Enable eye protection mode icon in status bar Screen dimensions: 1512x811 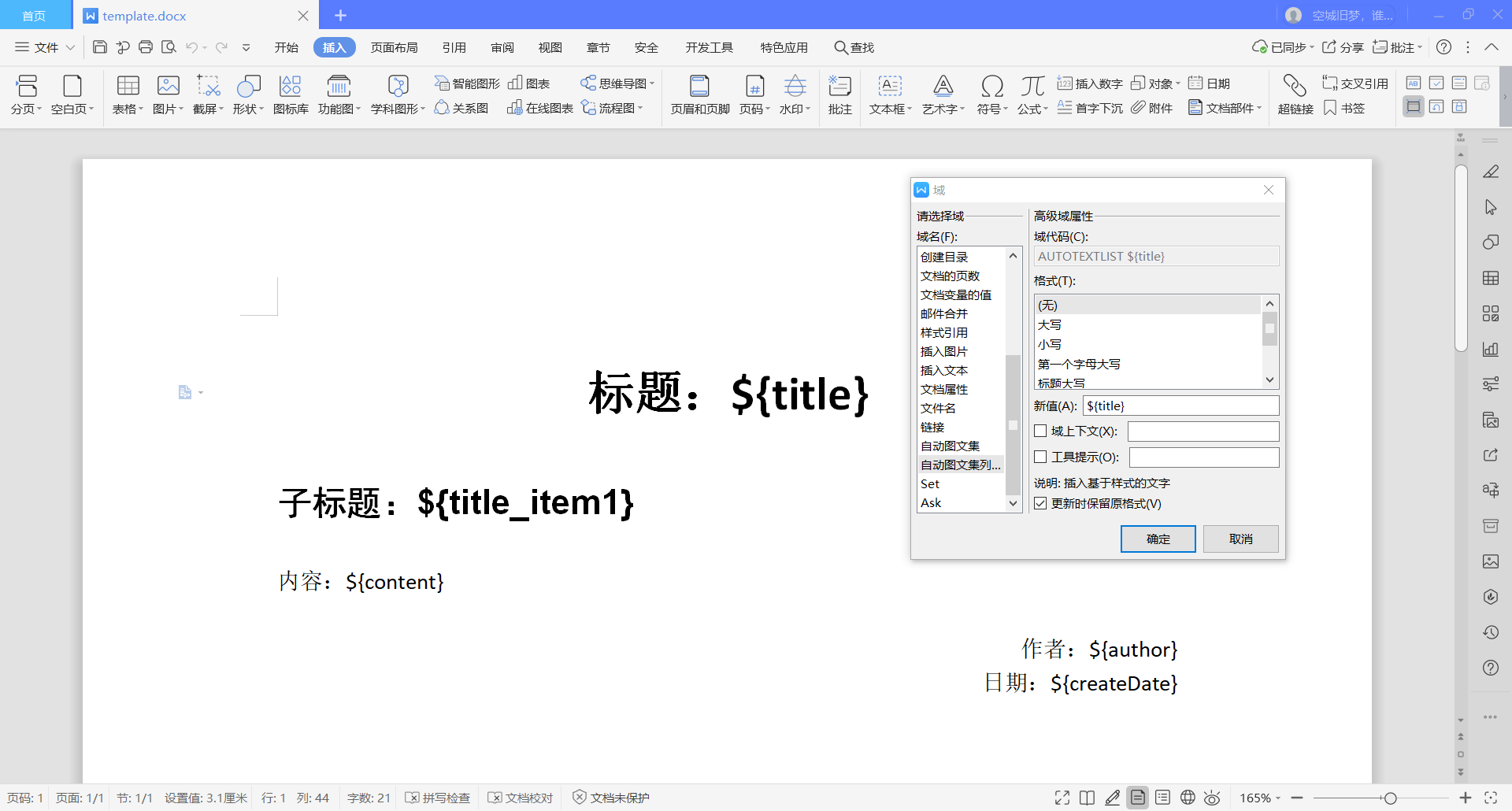(1212, 798)
